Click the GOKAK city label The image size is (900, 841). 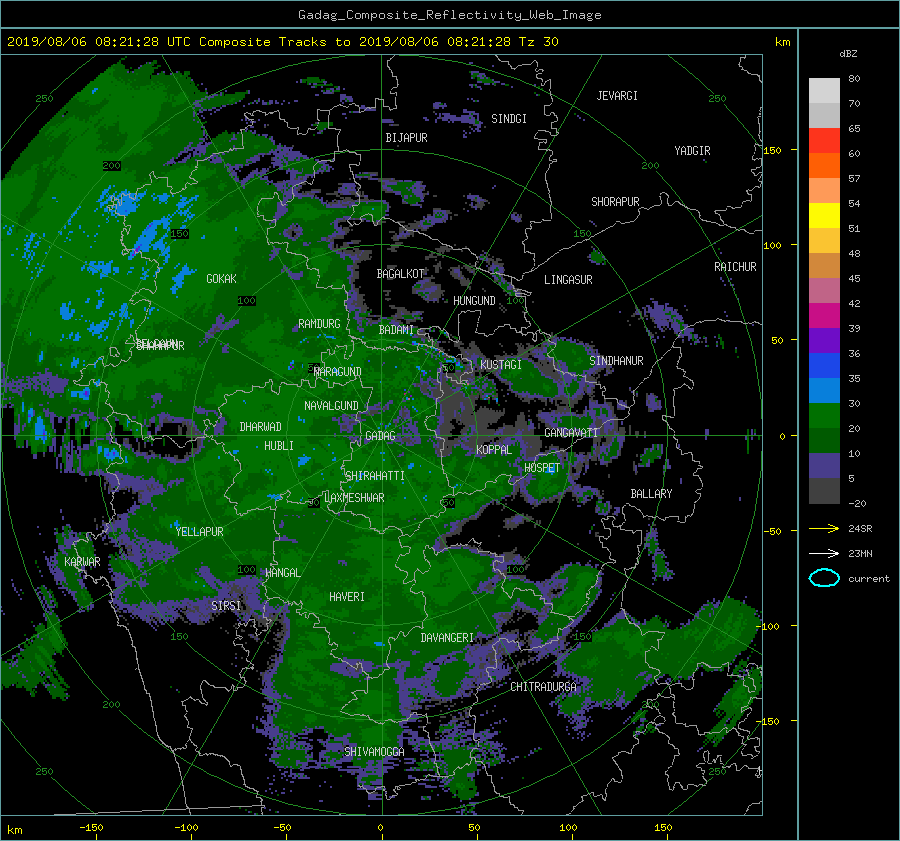221,279
